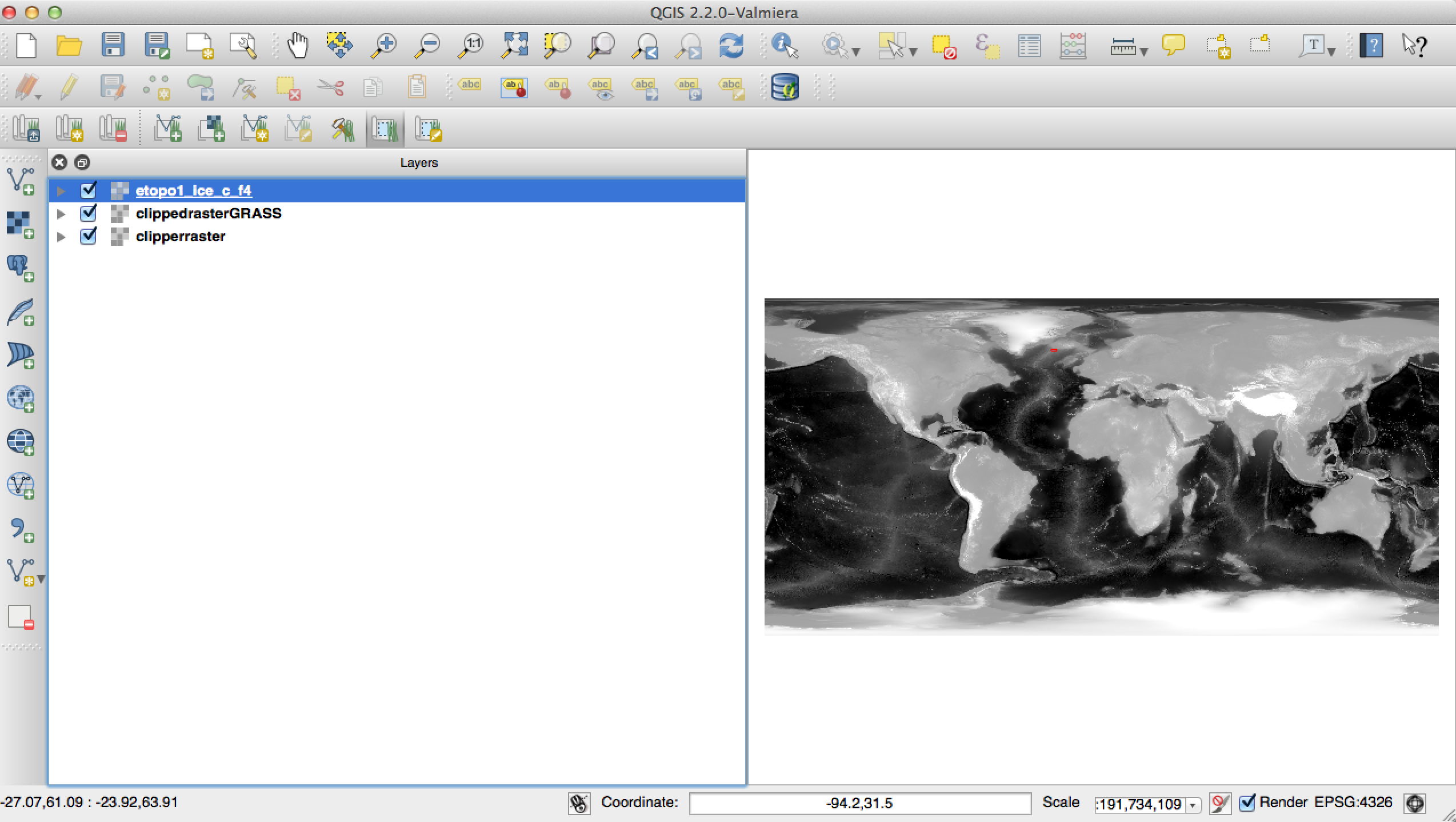Screen dimensions: 1456x822
Task: Open Measure tool dropdown arrow
Action: click(1143, 52)
